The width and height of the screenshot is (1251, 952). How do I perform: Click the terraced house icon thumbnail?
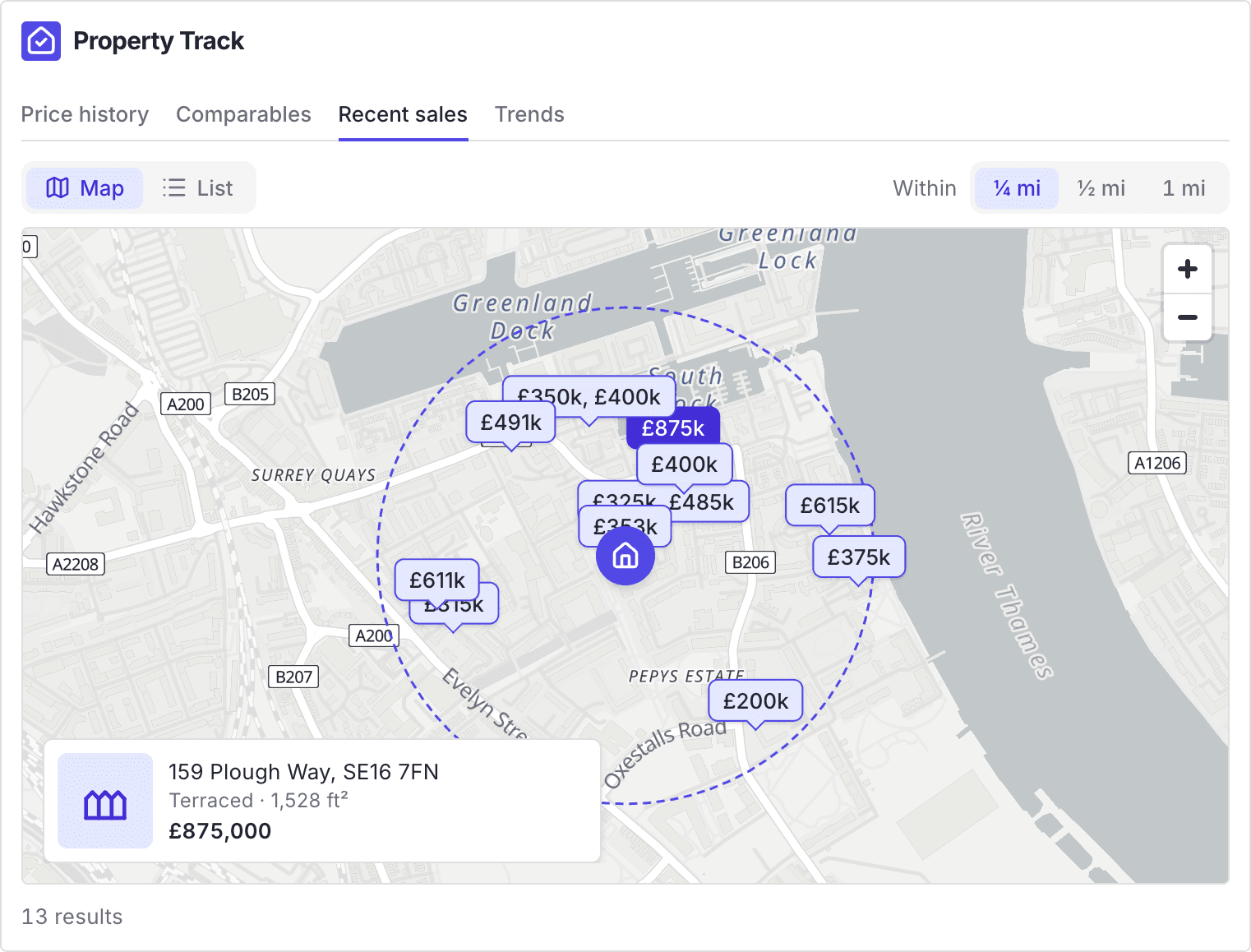point(105,801)
